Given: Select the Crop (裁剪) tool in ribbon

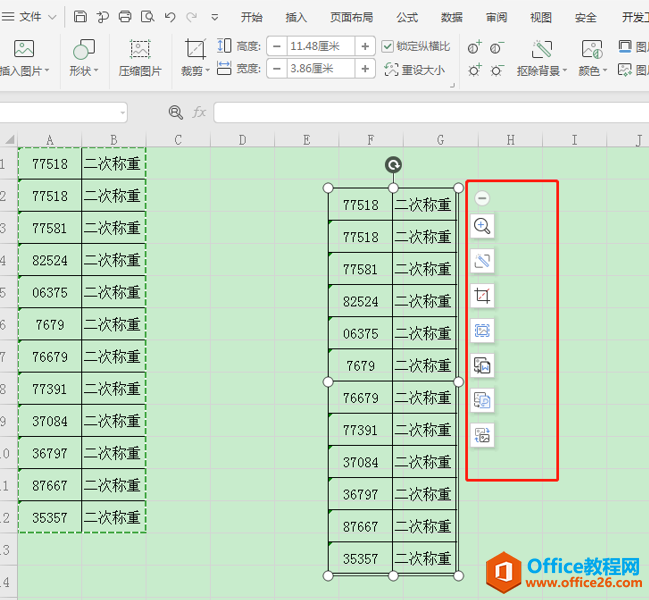Looking at the screenshot, I should tap(195, 49).
